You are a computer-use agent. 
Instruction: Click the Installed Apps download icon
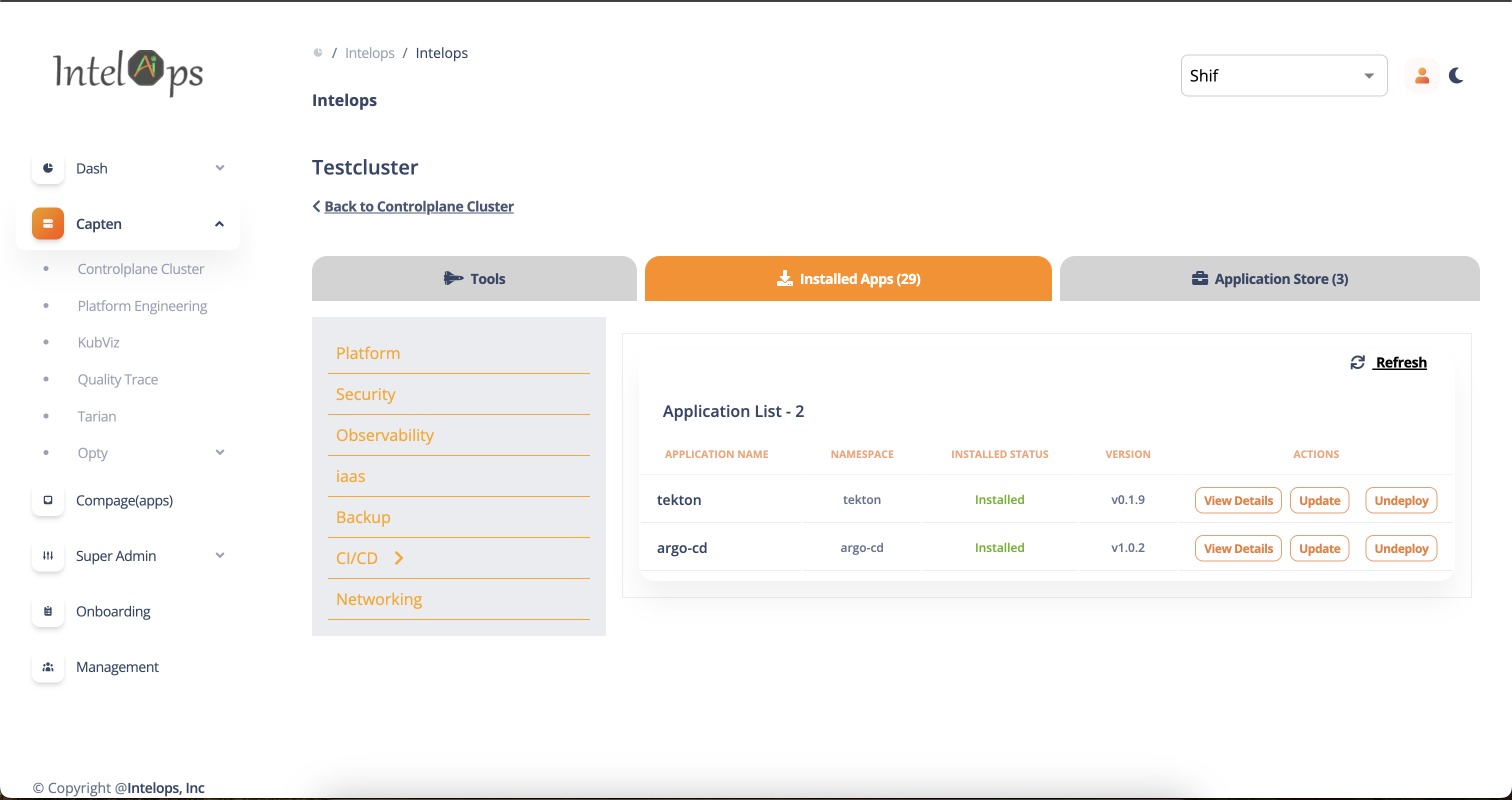tap(785, 278)
